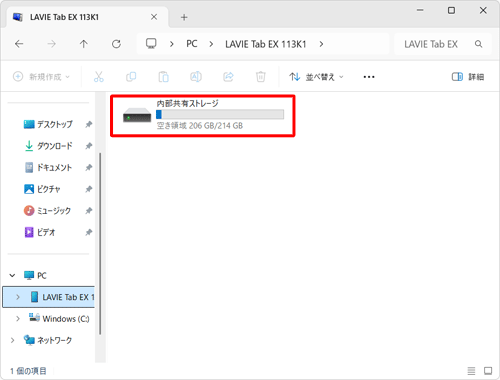Viewport: 500px width, 380px height.
Task: Minimize the File Explorer window
Action: tap(420, 11)
